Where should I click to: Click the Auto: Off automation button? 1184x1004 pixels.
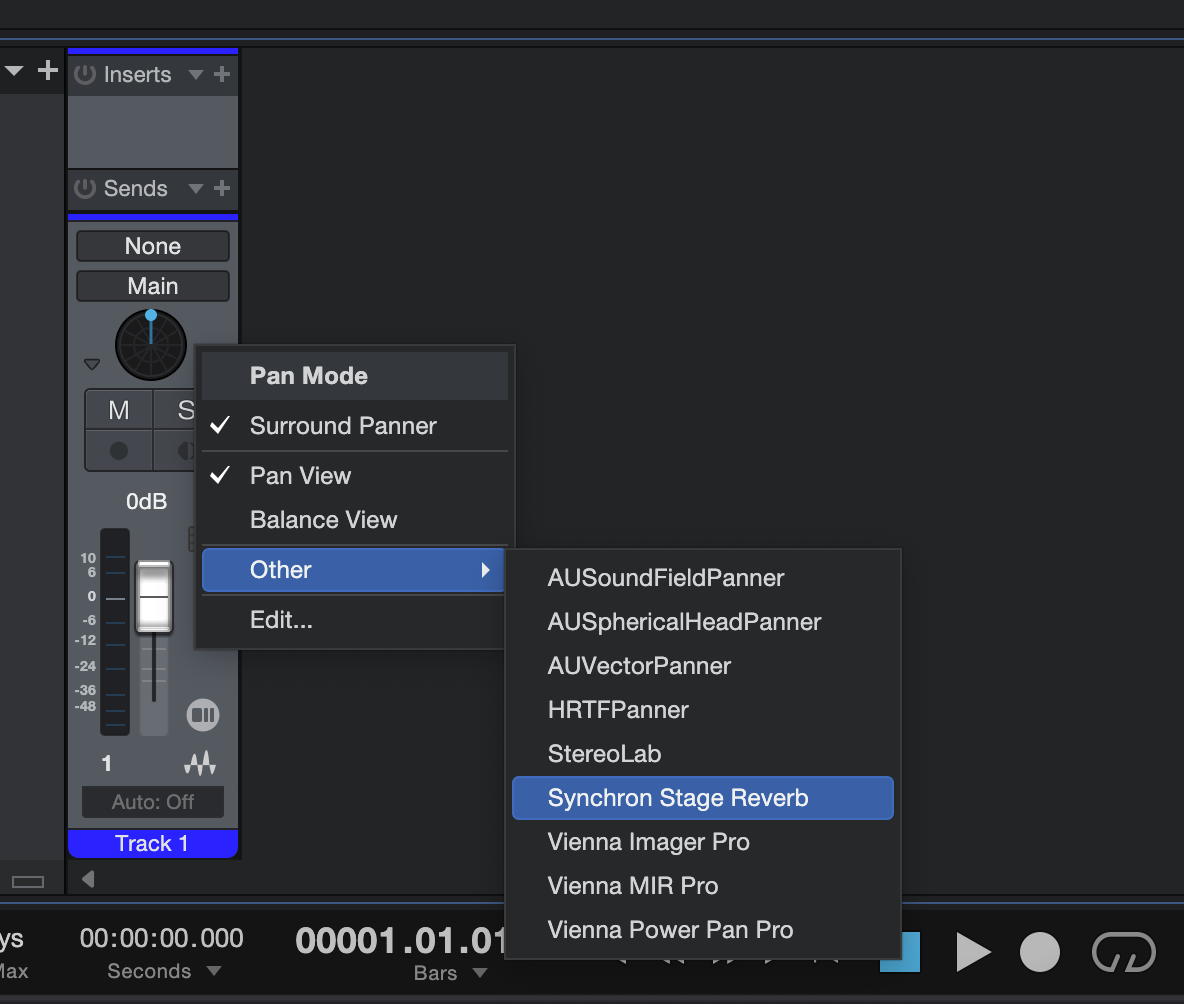coord(153,802)
